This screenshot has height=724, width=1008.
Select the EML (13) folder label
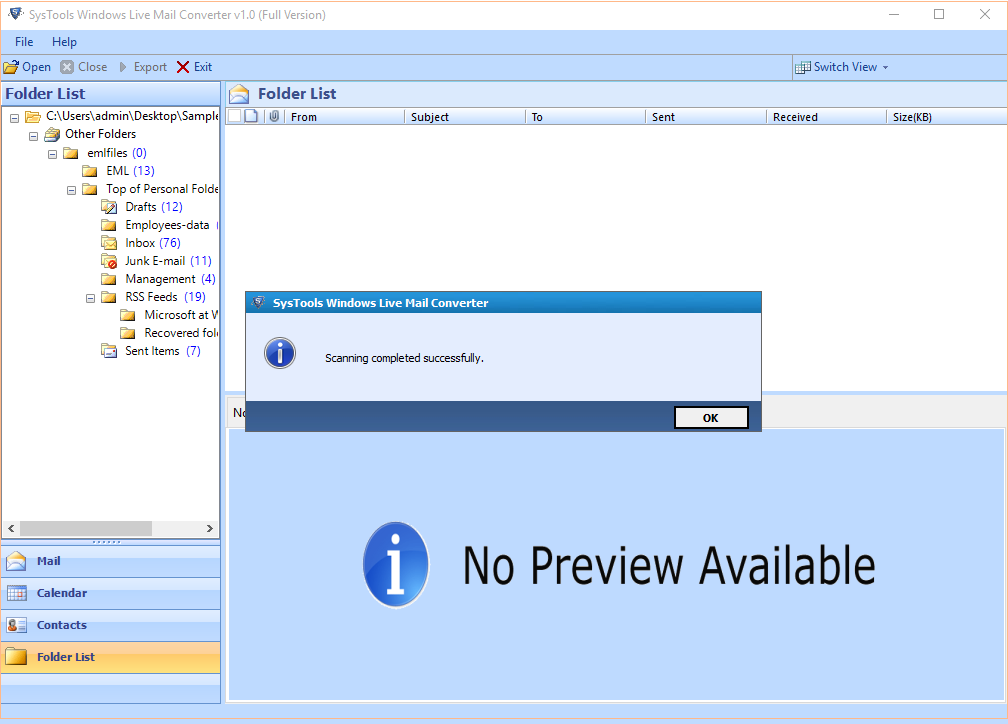pyautogui.click(x=130, y=171)
